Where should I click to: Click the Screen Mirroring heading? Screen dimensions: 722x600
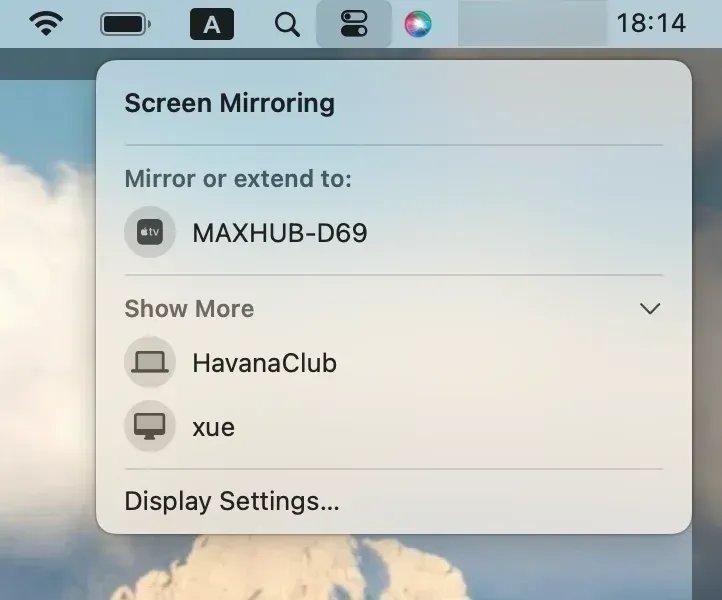point(230,103)
